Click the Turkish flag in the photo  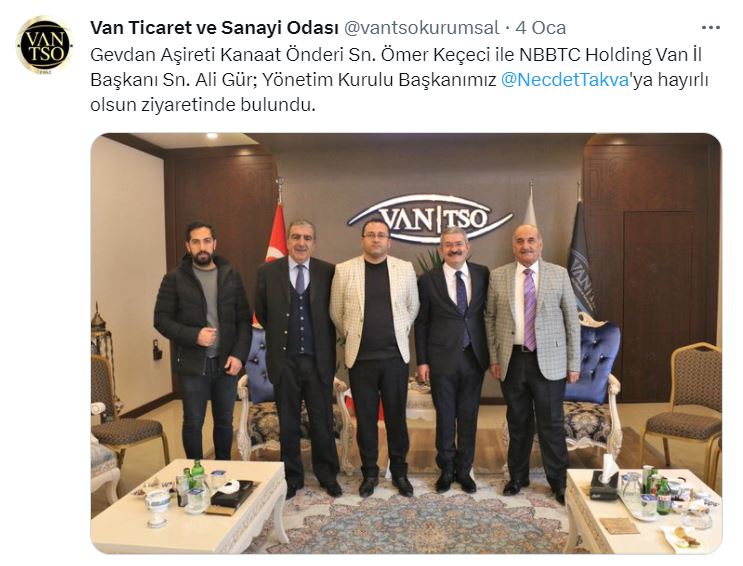tap(277, 237)
